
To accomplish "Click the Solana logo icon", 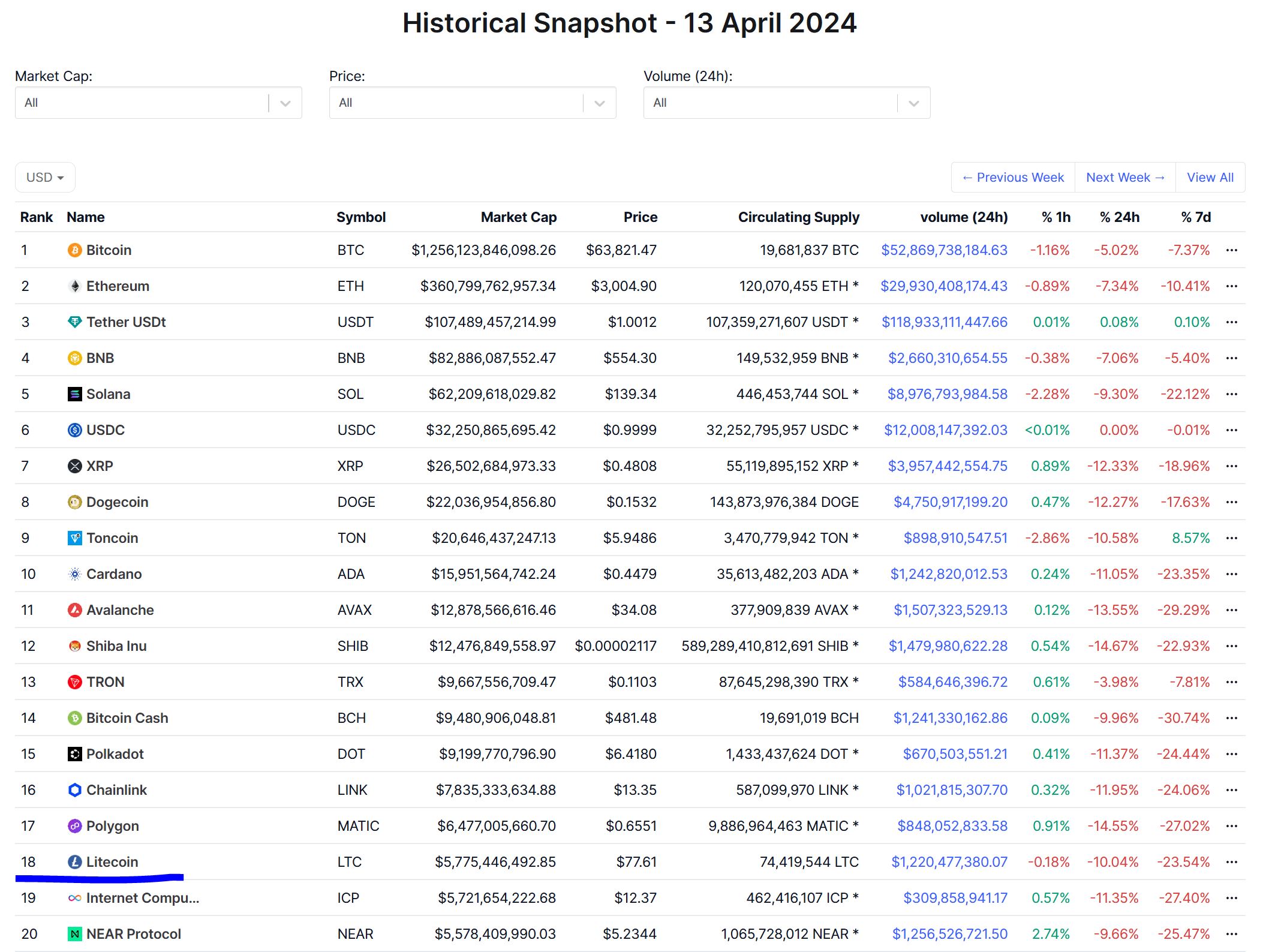I will click(74, 394).
